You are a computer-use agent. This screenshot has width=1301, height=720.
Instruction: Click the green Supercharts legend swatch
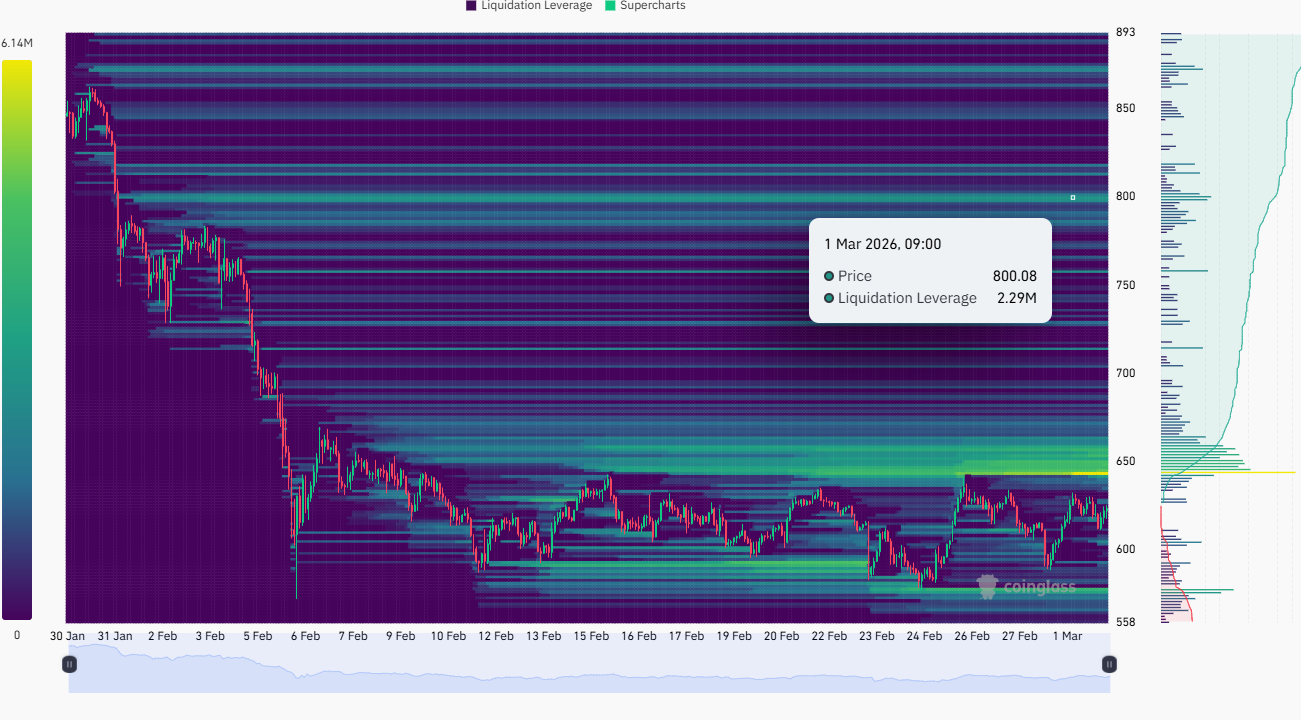click(610, 6)
